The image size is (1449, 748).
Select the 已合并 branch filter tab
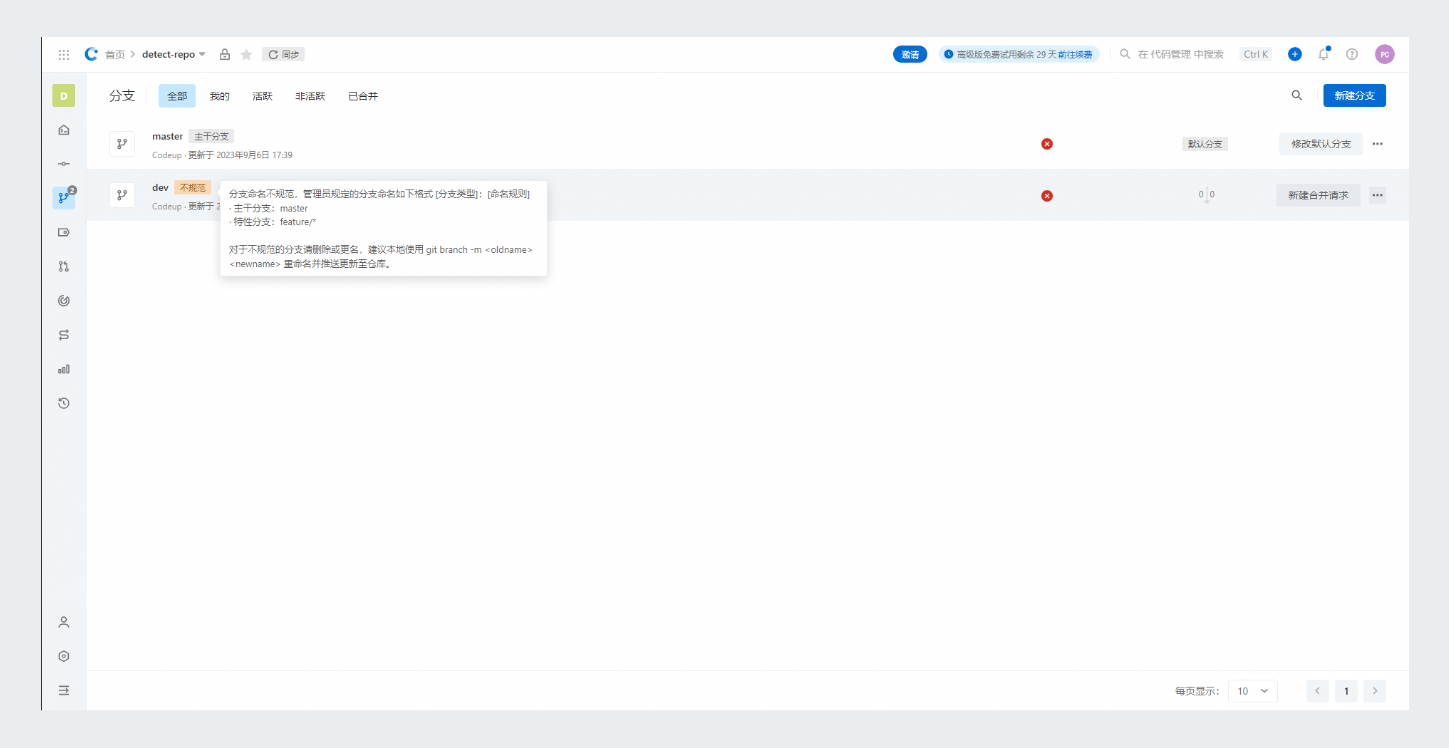coord(363,96)
